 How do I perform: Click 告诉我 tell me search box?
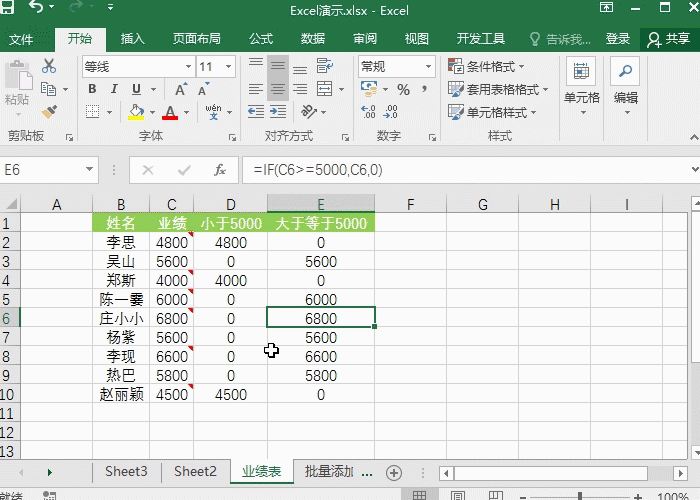click(x=560, y=39)
